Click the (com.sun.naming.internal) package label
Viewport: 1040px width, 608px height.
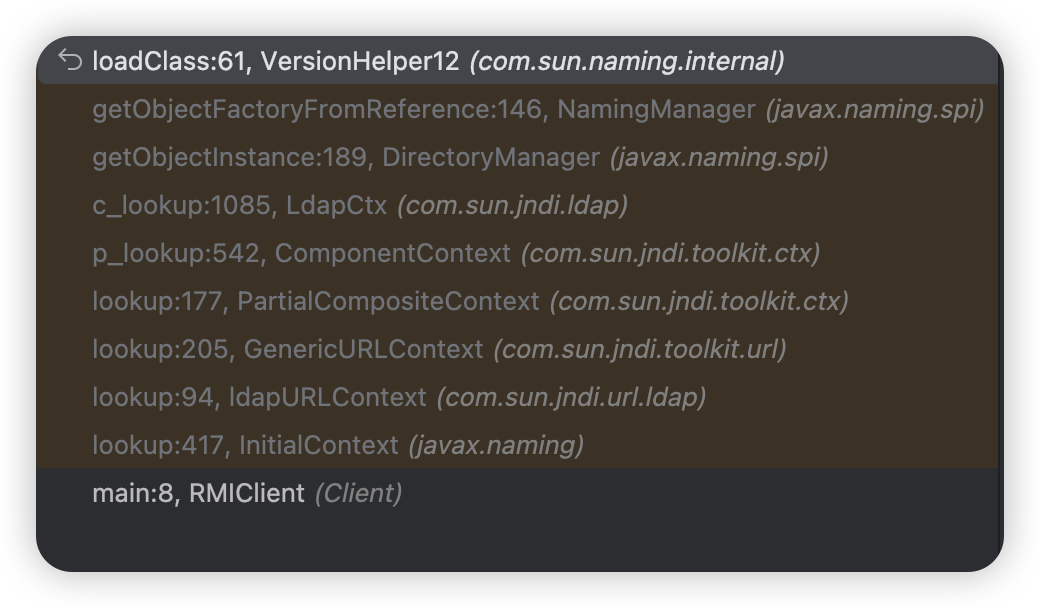pyautogui.click(x=627, y=61)
